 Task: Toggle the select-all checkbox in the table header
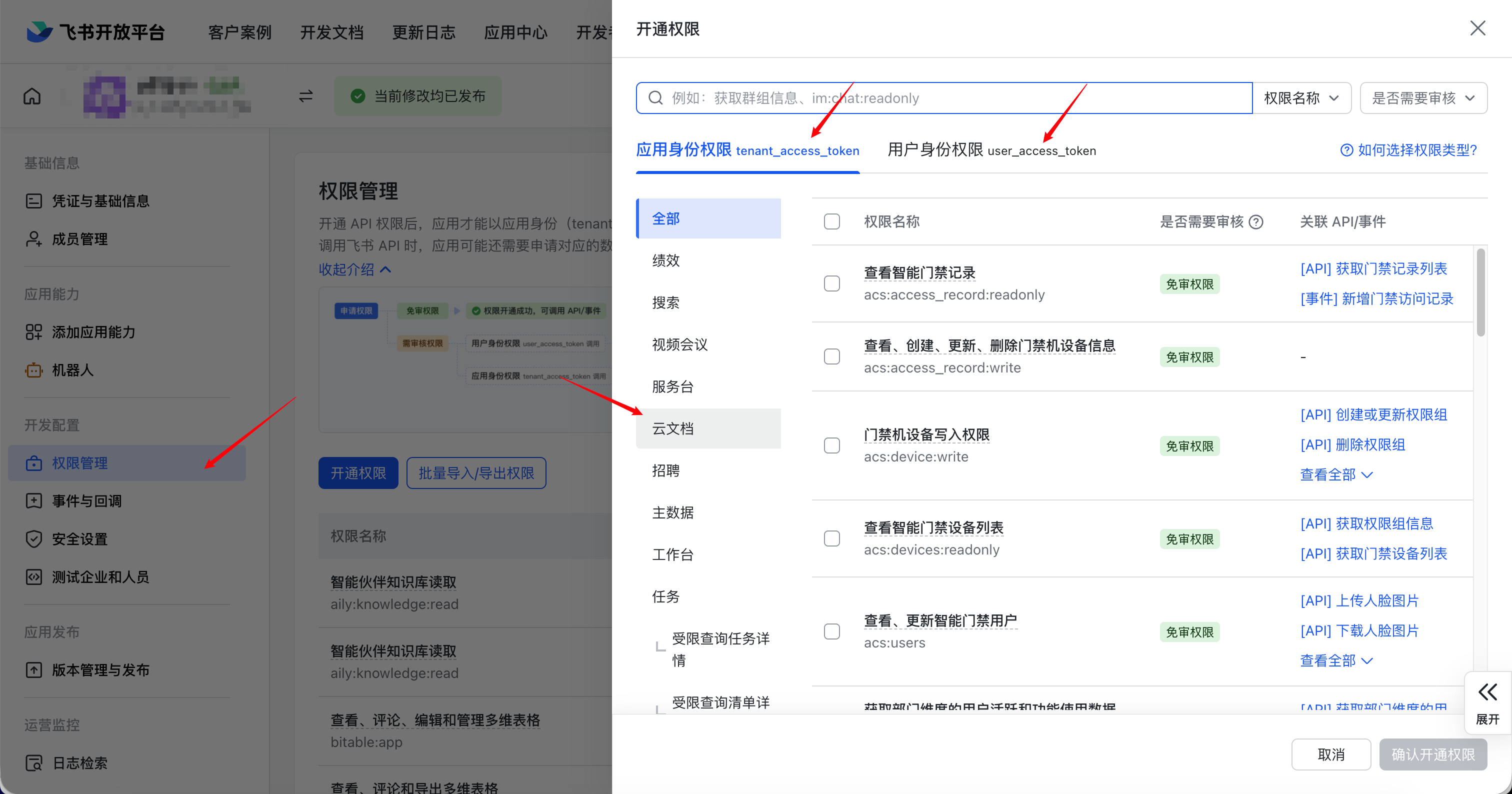tap(831, 222)
